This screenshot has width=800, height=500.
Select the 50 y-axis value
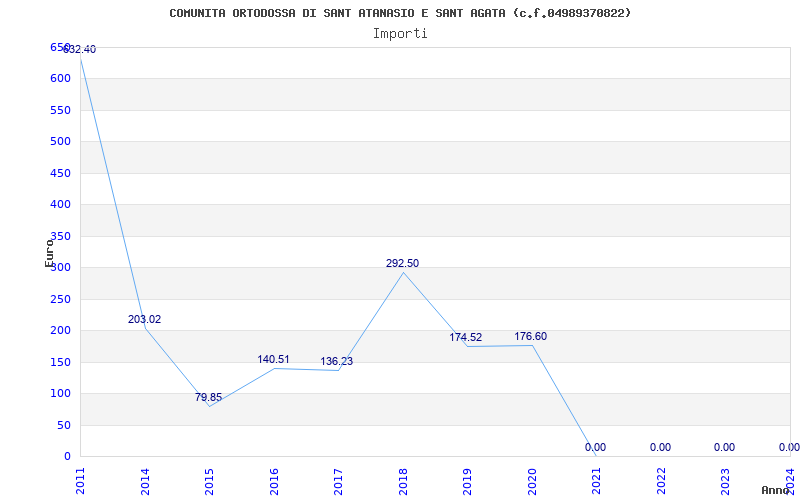click(x=64, y=426)
